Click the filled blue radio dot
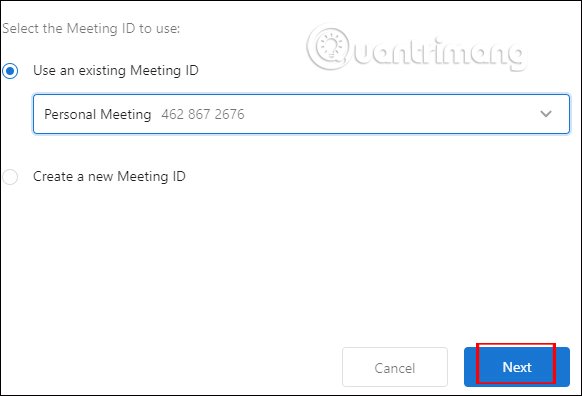The height and width of the screenshot is (396, 582). [10, 71]
